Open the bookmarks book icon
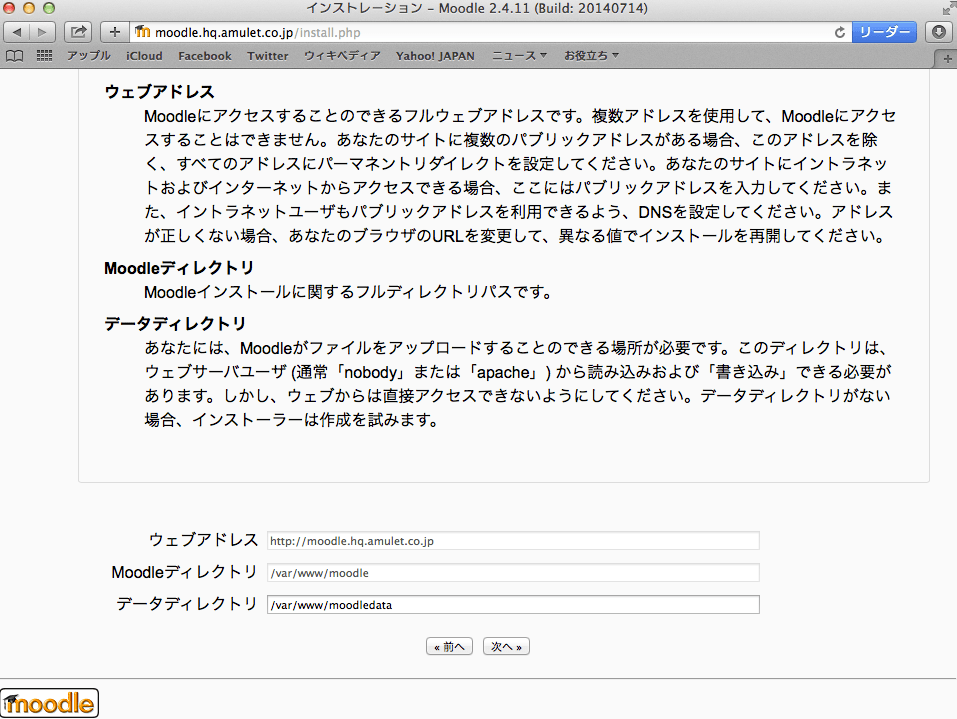The width and height of the screenshot is (957, 719). [x=15, y=56]
